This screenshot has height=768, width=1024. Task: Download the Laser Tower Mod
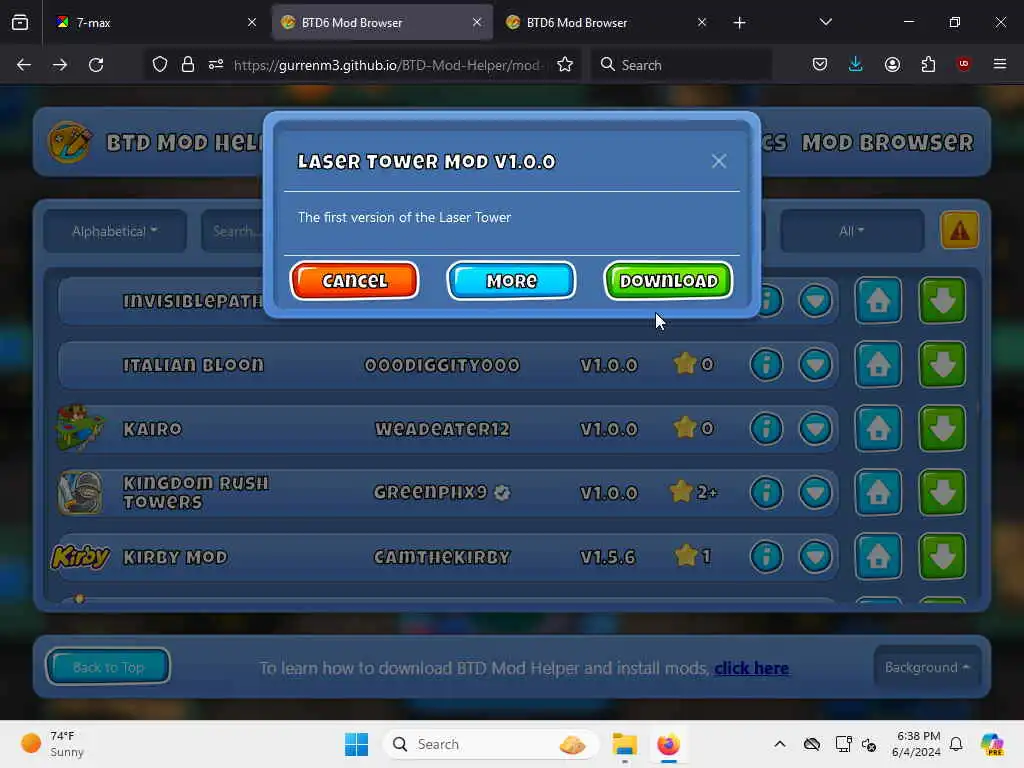(x=668, y=281)
